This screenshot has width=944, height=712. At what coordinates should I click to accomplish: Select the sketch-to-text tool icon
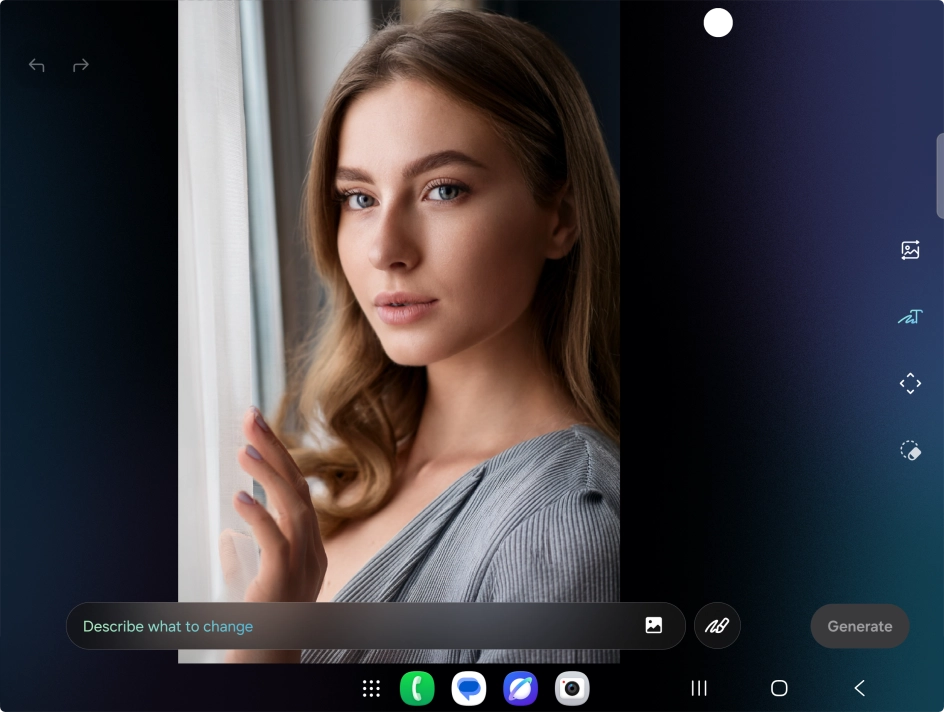pyautogui.click(x=910, y=317)
